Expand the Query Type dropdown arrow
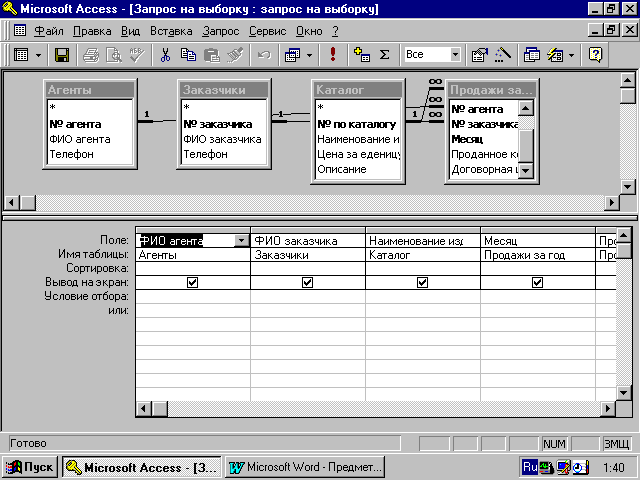Screen dimensions: 640x480 click(x=309, y=55)
